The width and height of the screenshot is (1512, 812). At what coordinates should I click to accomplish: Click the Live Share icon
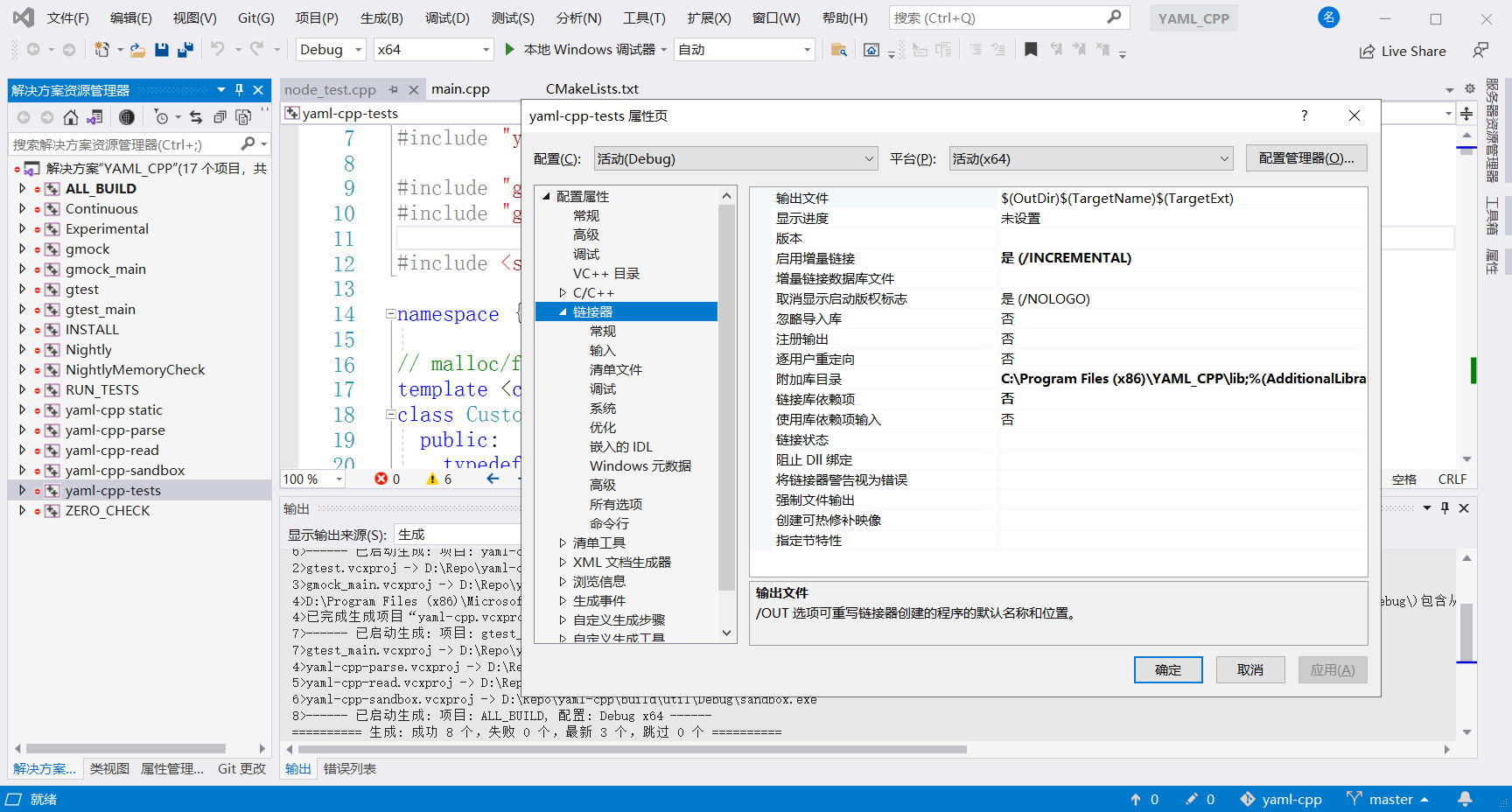tap(1367, 51)
